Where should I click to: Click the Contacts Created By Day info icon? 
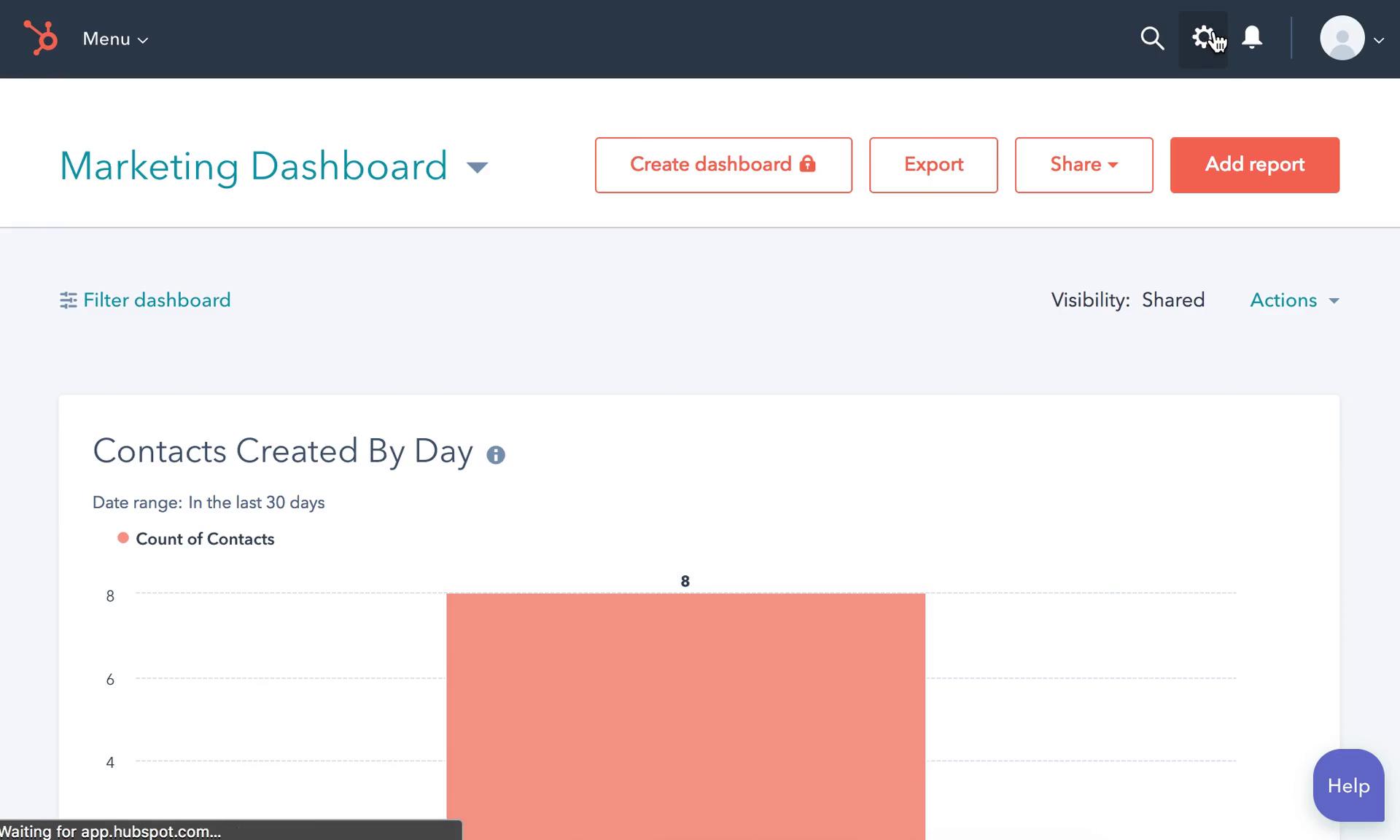tap(496, 455)
